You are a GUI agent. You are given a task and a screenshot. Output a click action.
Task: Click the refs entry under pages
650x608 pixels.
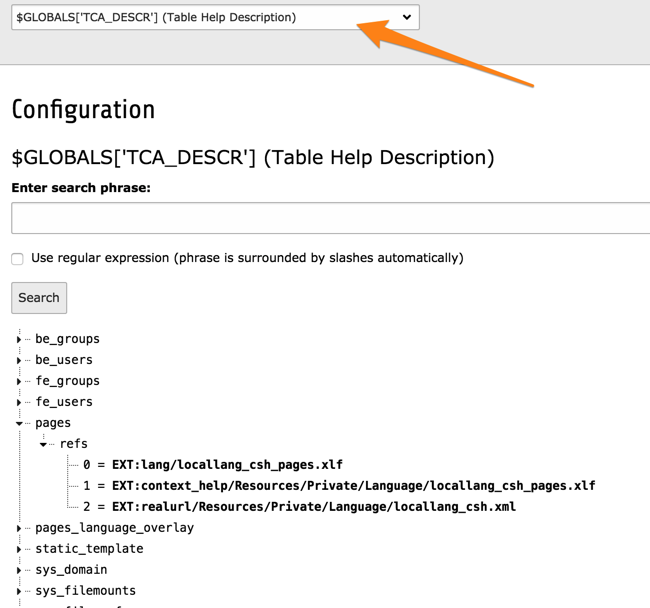[73, 444]
